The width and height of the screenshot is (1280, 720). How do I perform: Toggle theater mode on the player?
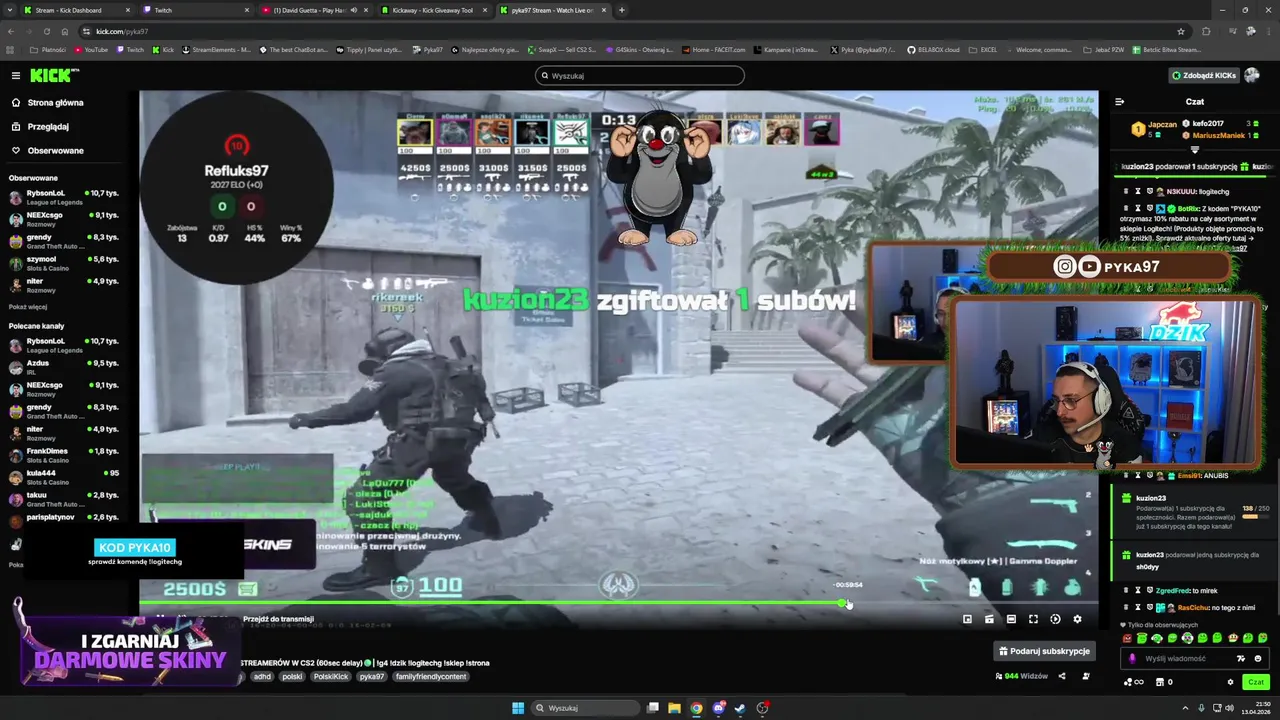[x=1011, y=619]
